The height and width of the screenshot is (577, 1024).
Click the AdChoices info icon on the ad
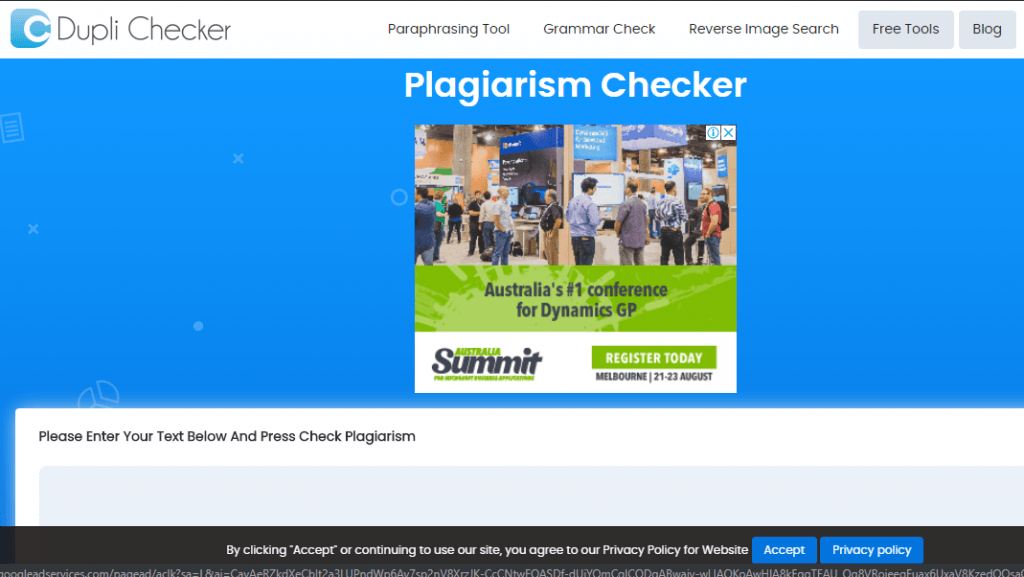click(x=713, y=133)
